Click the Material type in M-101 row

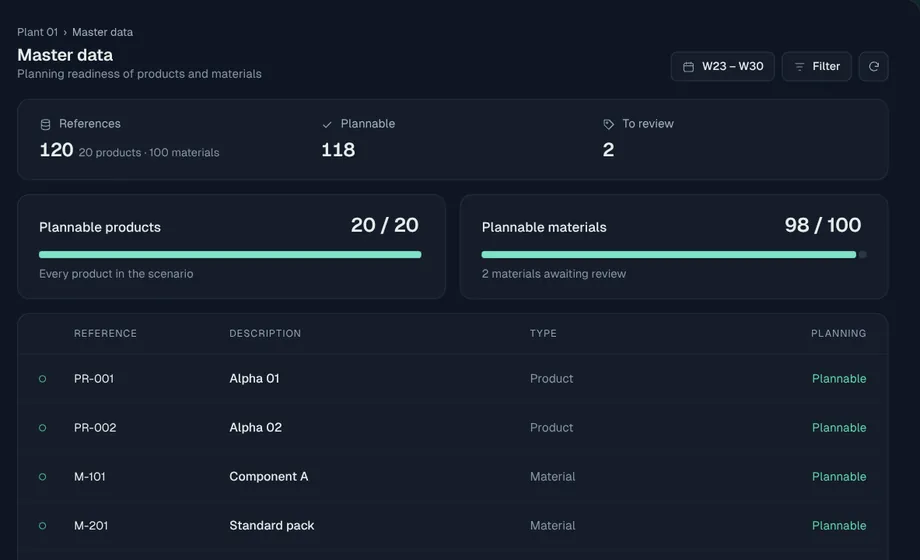click(553, 477)
